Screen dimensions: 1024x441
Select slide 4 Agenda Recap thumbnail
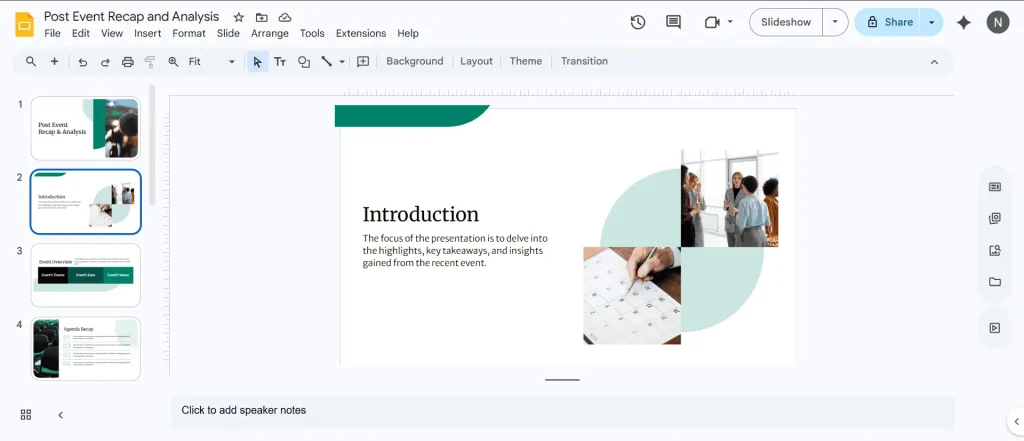(86, 348)
